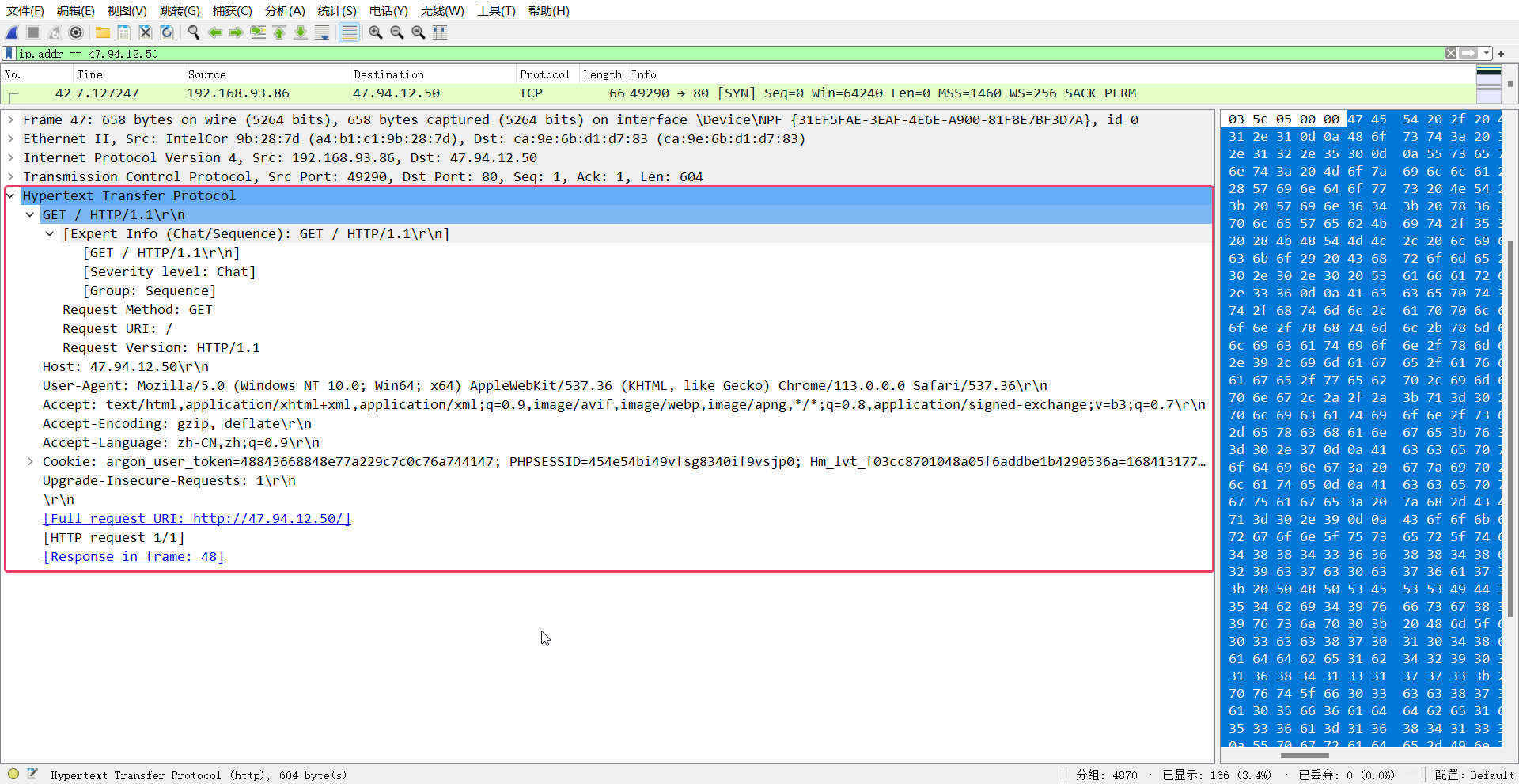
Task: Add a filter button with the plus icon
Action: (x=1501, y=54)
